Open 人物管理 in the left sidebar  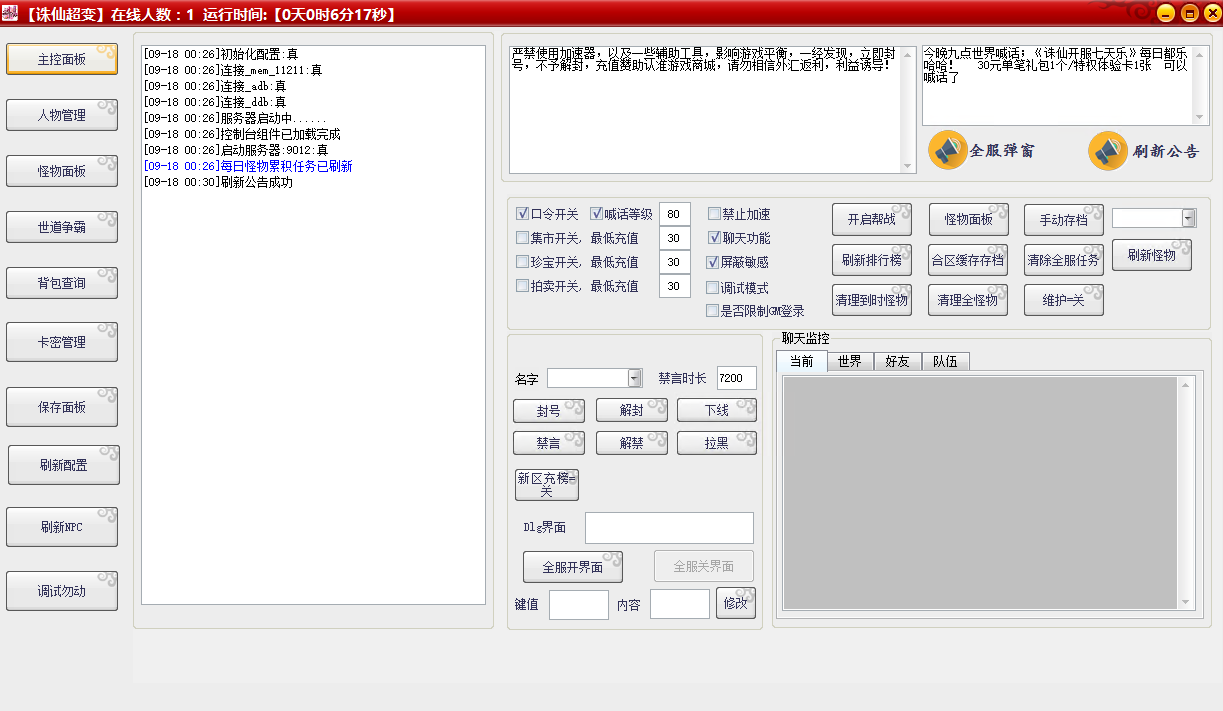pos(62,115)
